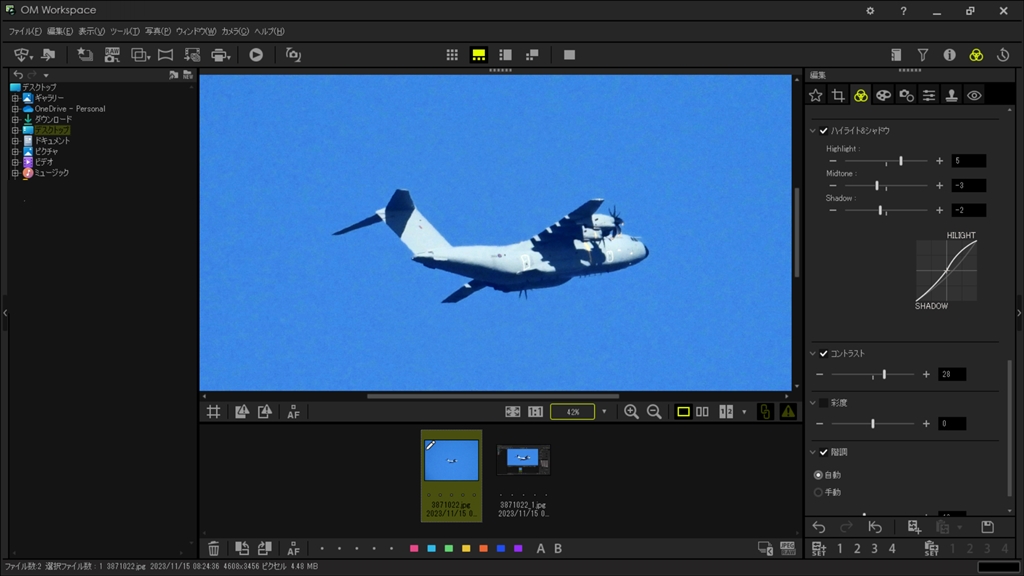Expand the ギャラリー tree node
The width and height of the screenshot is (1024, 576).
15,98
